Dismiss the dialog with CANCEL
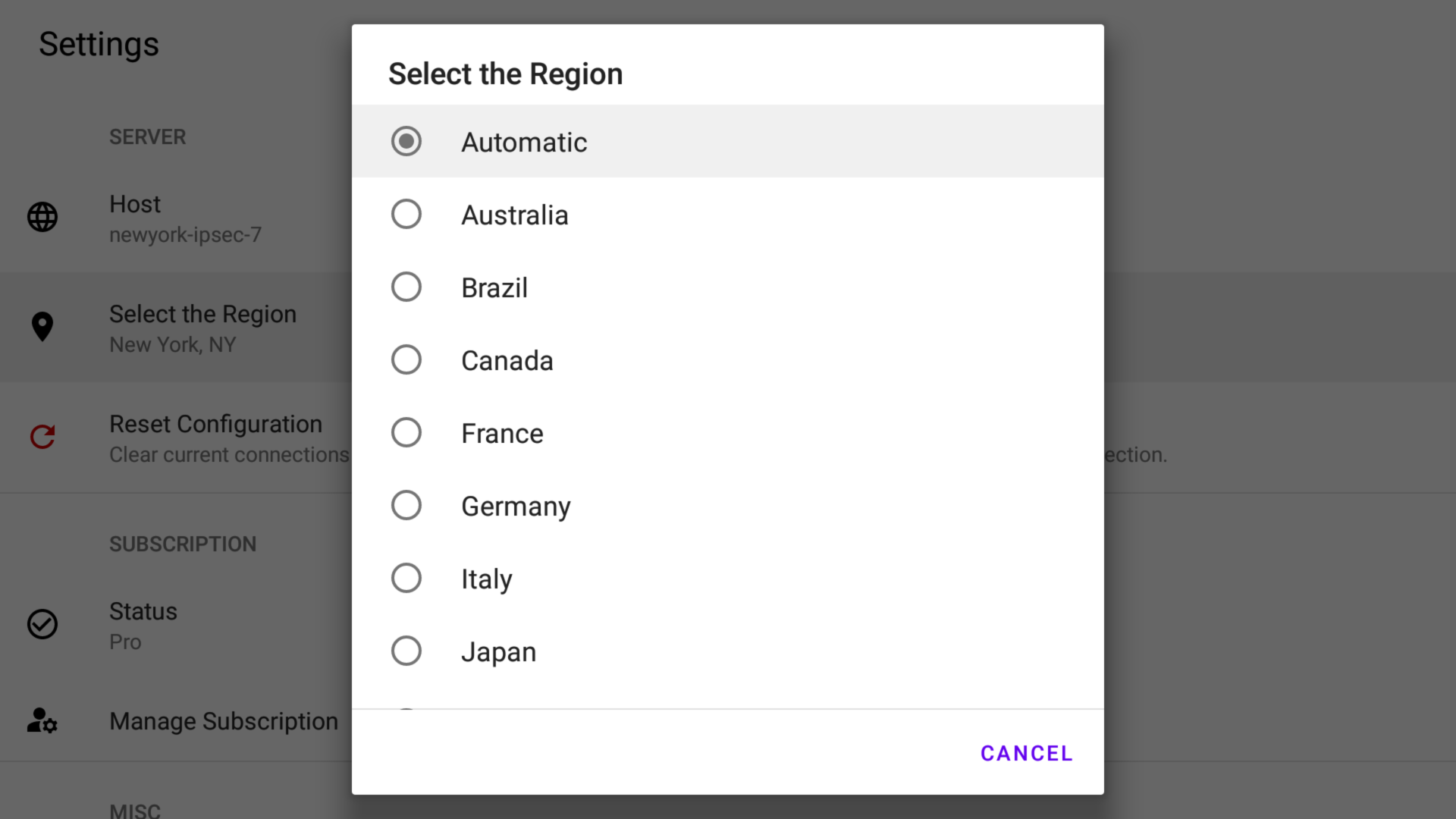The height and width of the screenshot is (819, 1456). click(x=1025, y=753)
